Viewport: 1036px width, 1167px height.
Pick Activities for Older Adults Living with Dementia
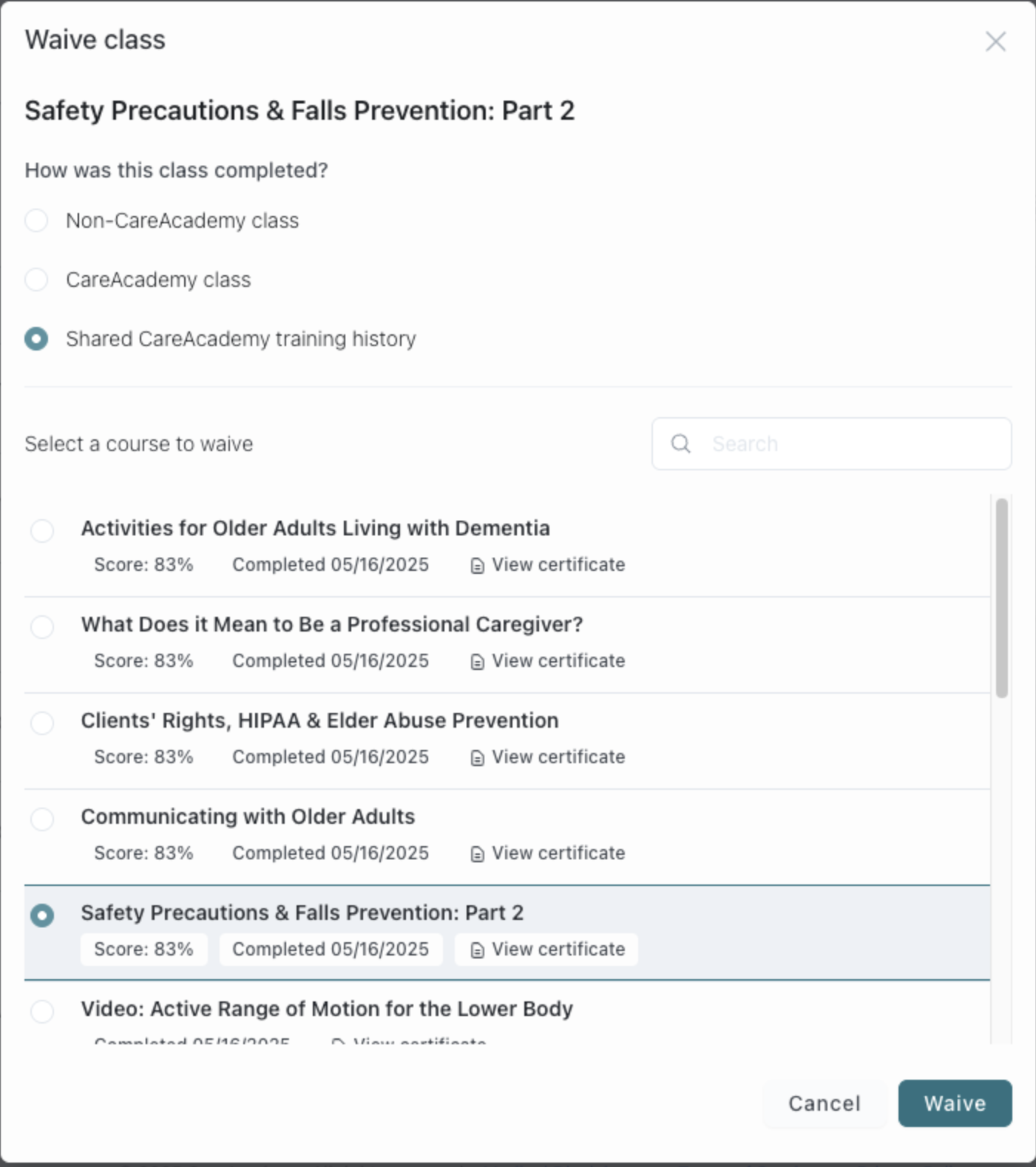coord(42,530)
